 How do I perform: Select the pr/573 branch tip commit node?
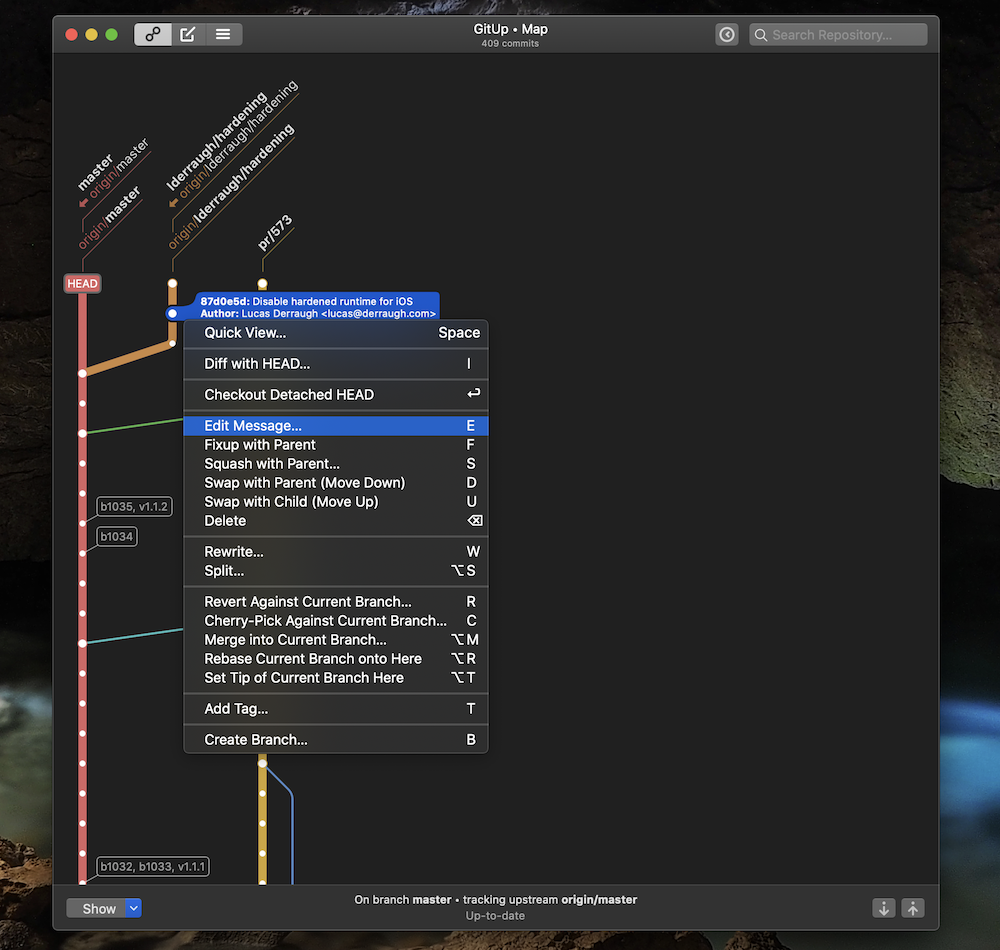(262, 284)
